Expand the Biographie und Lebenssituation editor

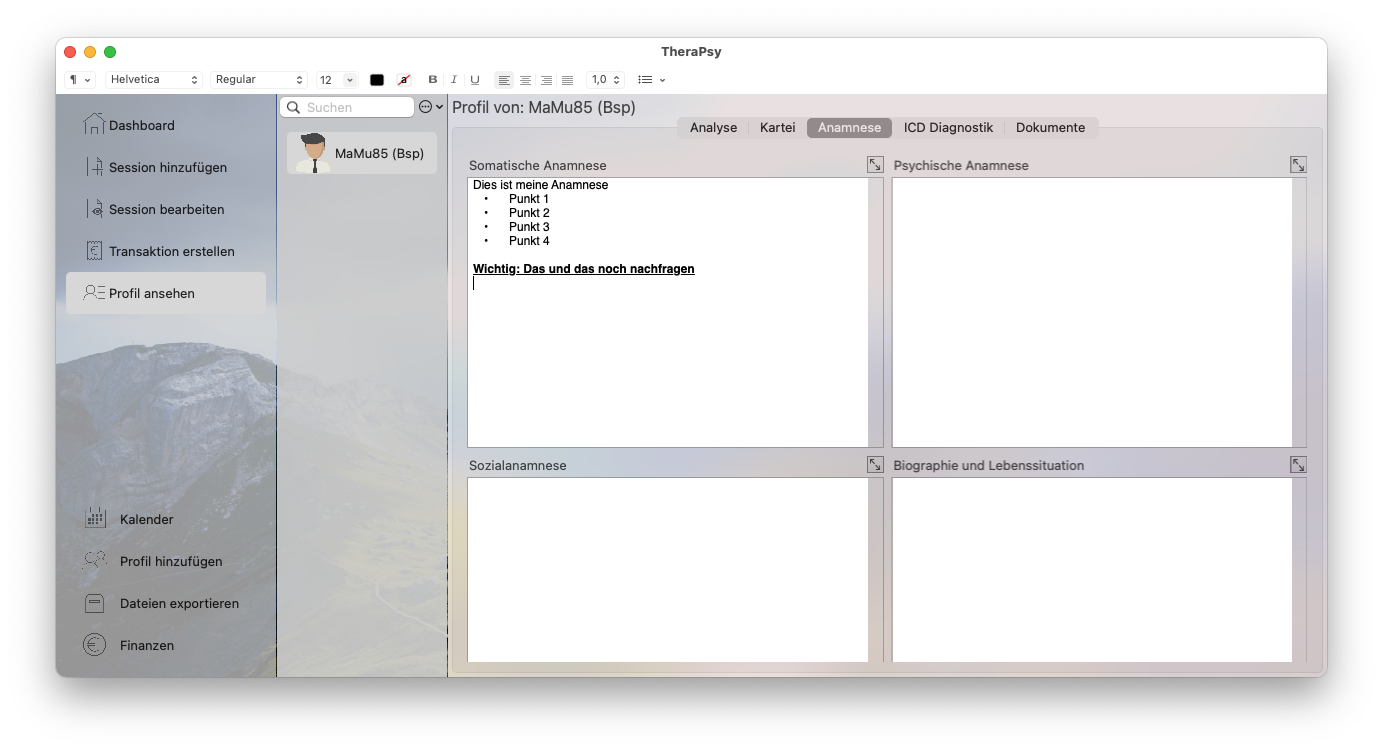click(1298, 465)
